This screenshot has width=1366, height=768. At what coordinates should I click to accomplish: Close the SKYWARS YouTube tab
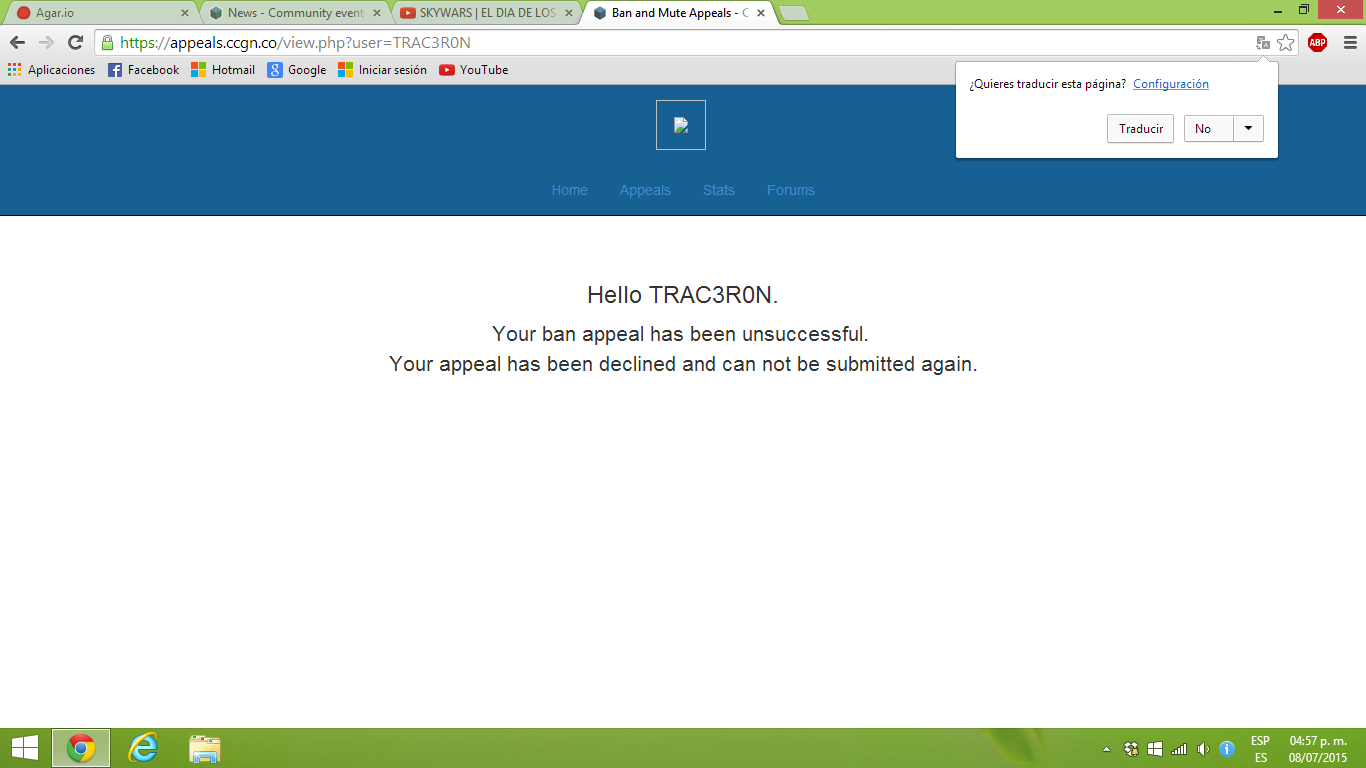tap(569, 13)
